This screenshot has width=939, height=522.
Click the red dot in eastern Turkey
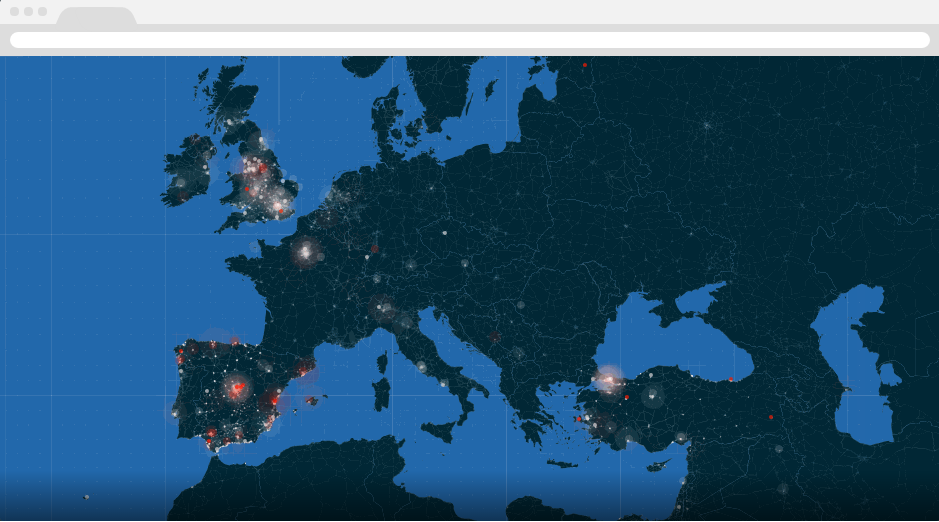771,417
